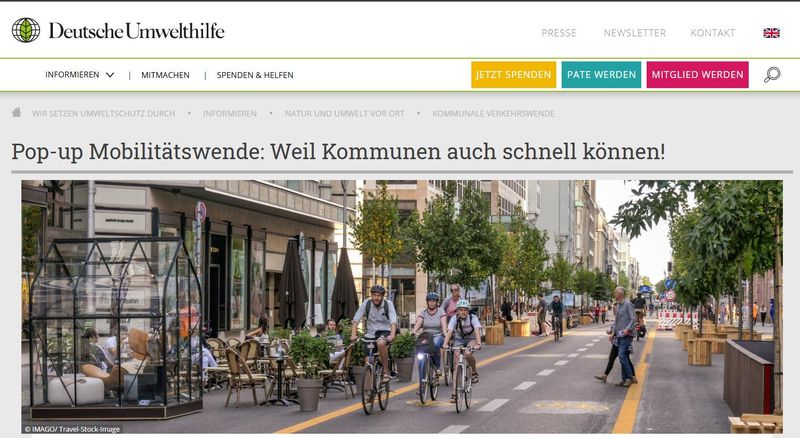Switch language via the UK flag icon
The width and height of the screenshot is (800, 438).
771,33
